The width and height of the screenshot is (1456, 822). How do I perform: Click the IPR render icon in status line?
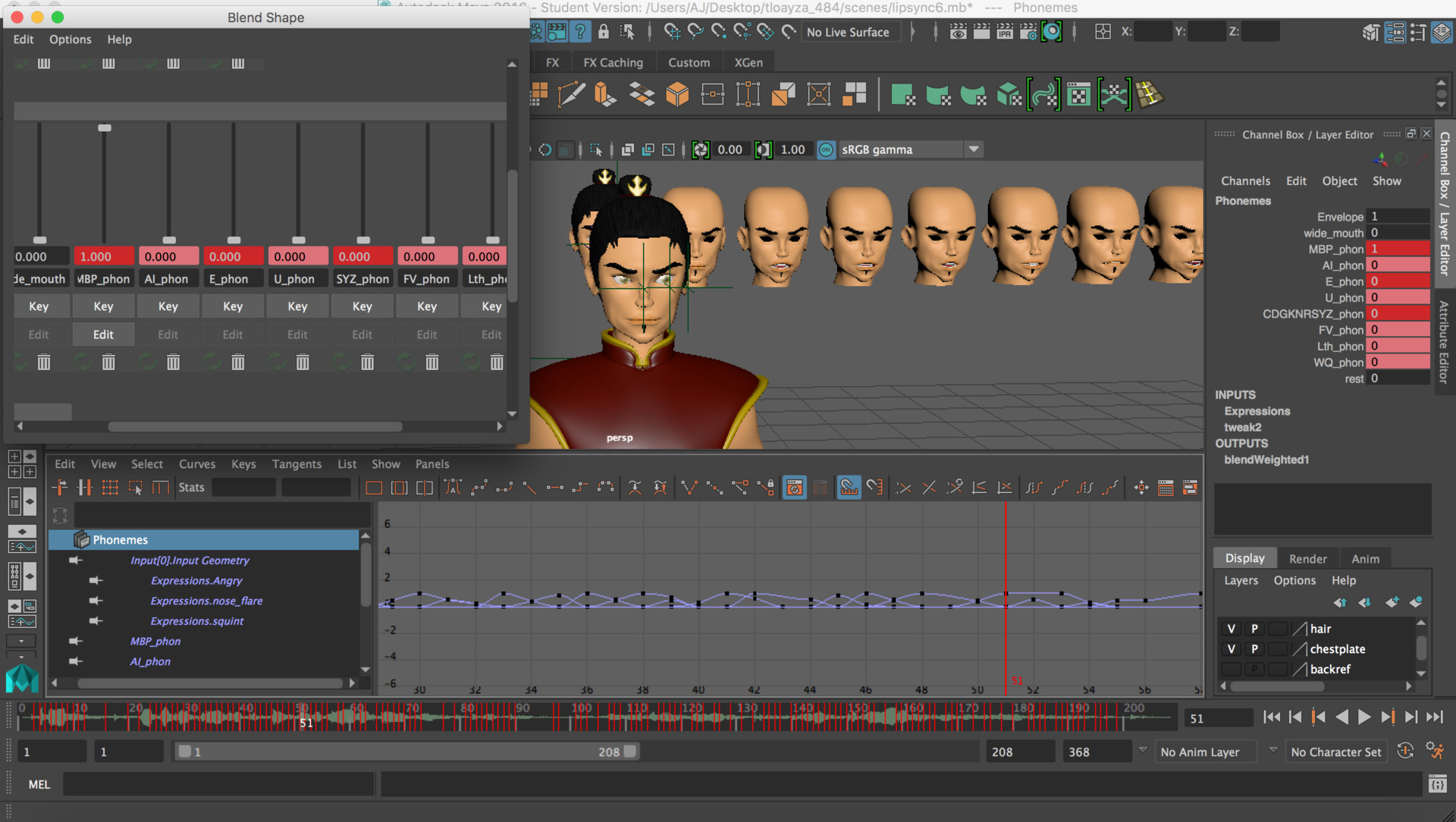[1005, 32]
